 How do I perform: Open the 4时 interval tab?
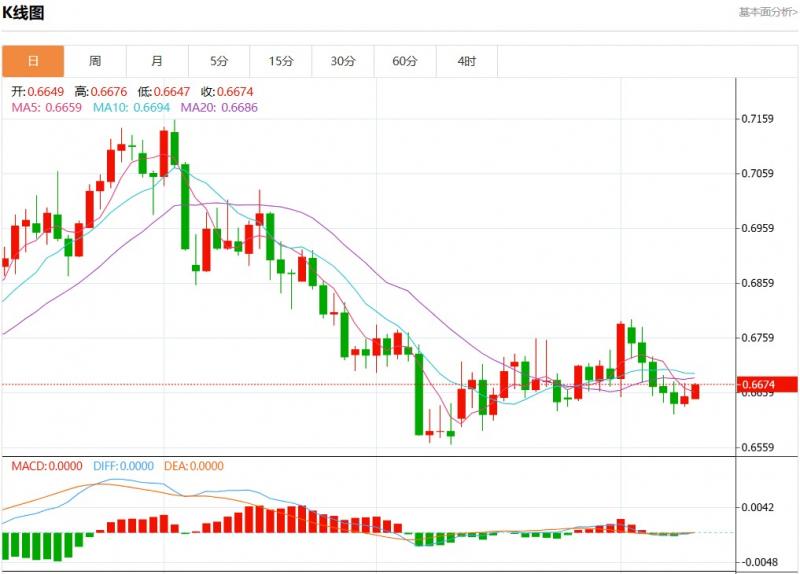pyautogui.click(x=467, y=61)
